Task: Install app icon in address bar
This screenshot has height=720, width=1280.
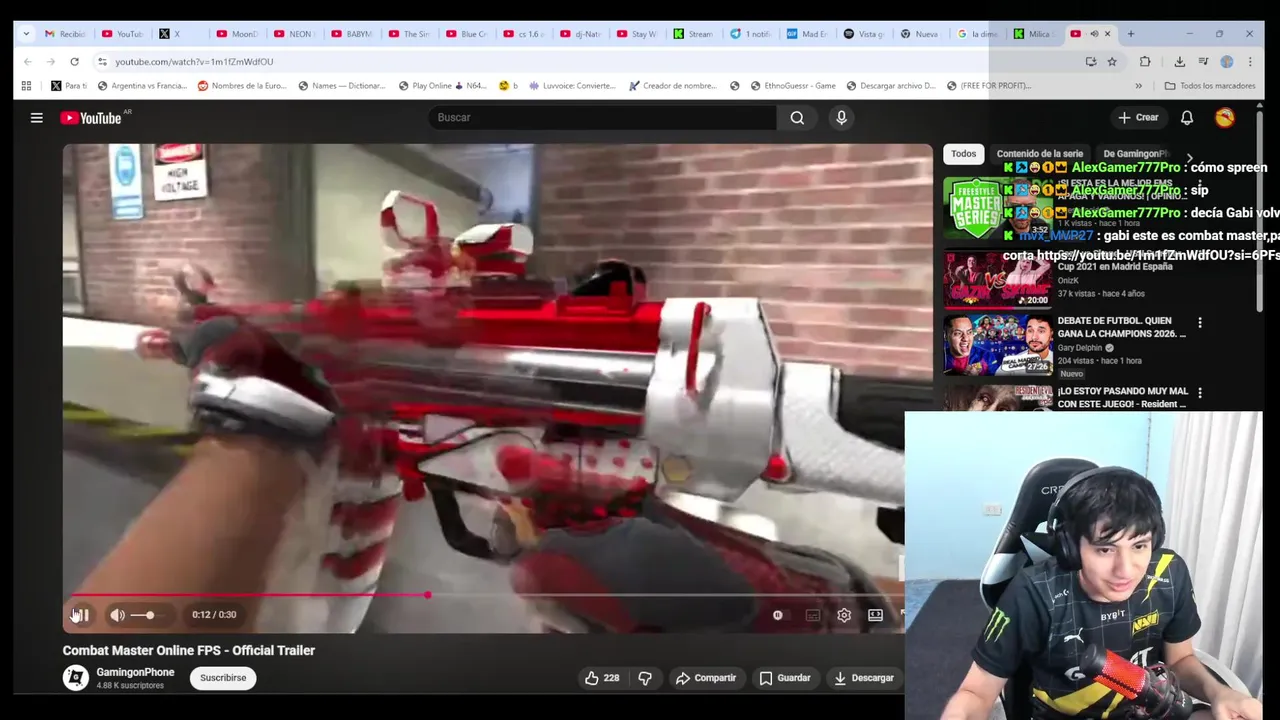Action: [x=1090, y=61]
